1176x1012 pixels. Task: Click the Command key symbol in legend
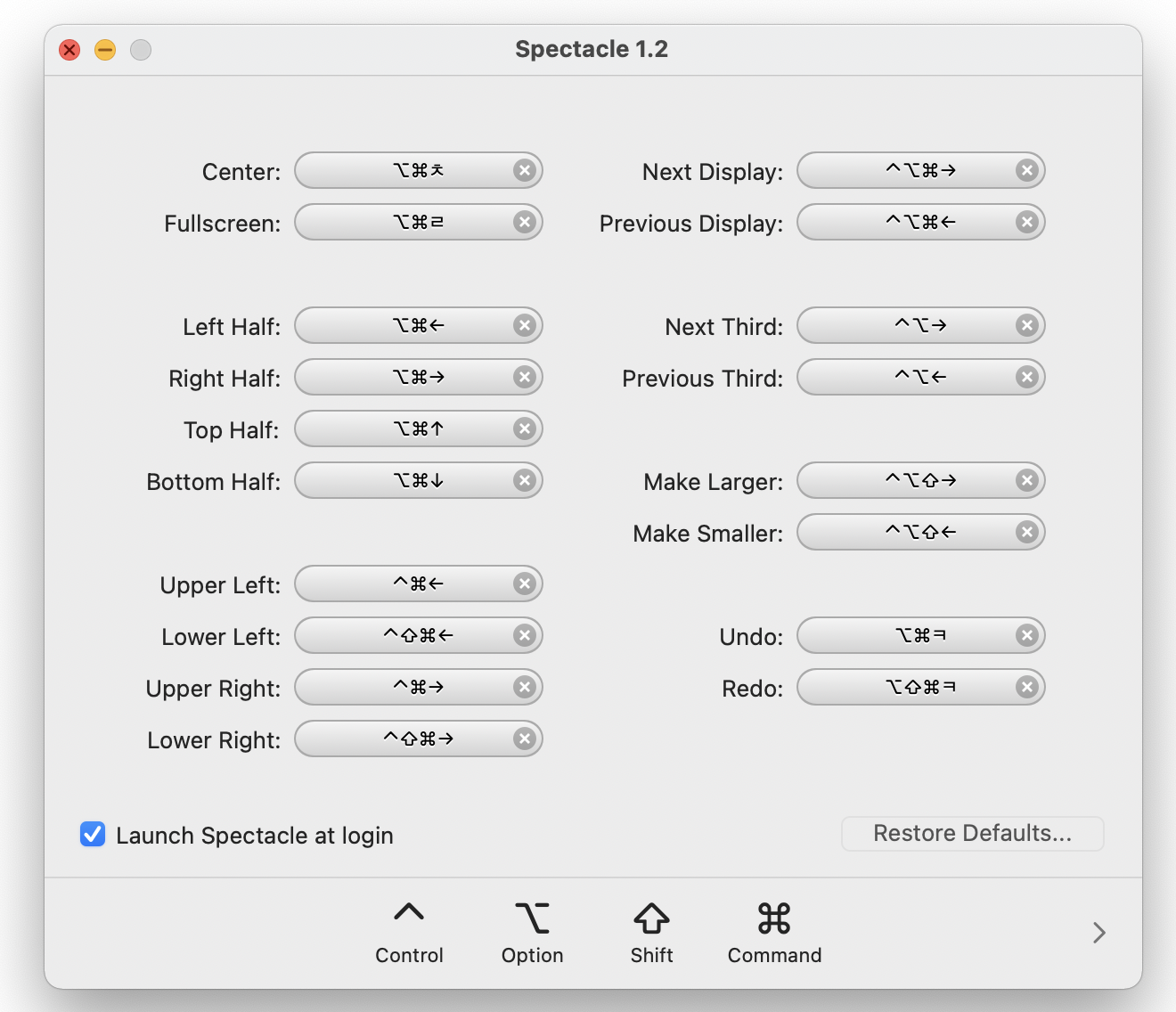pyautogui.click(x=774, y=918)
